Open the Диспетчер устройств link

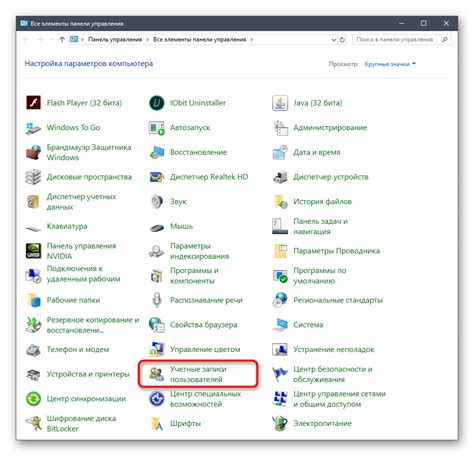(331, 177)
